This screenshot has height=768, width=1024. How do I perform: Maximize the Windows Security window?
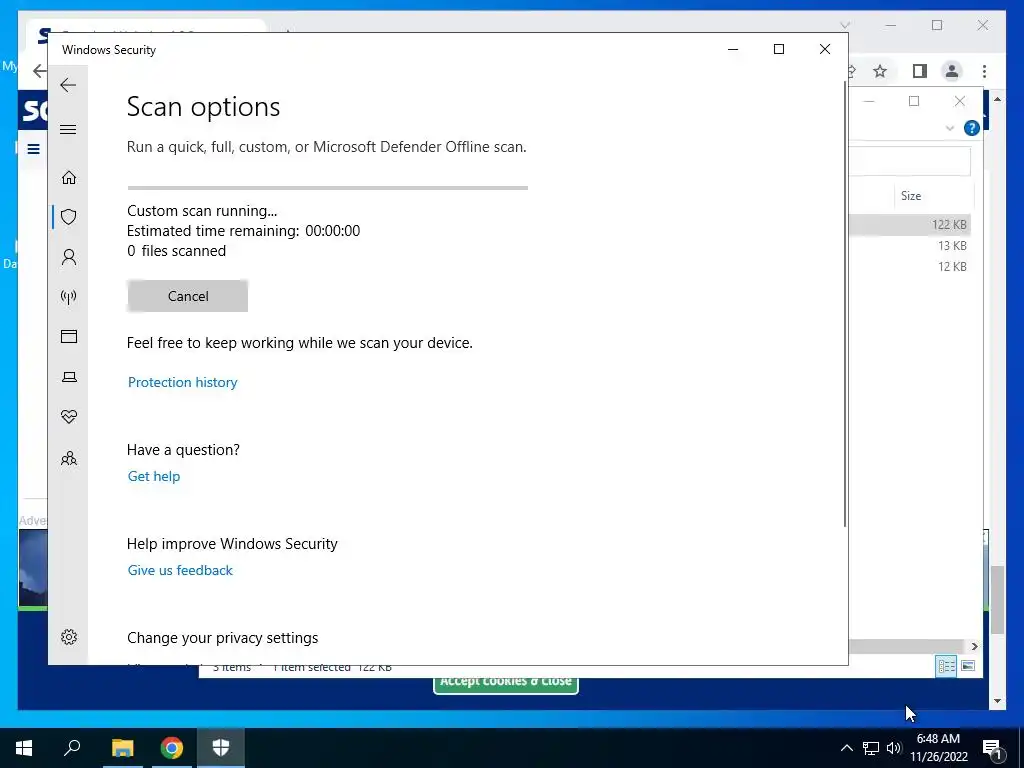[x=778, y=50]
